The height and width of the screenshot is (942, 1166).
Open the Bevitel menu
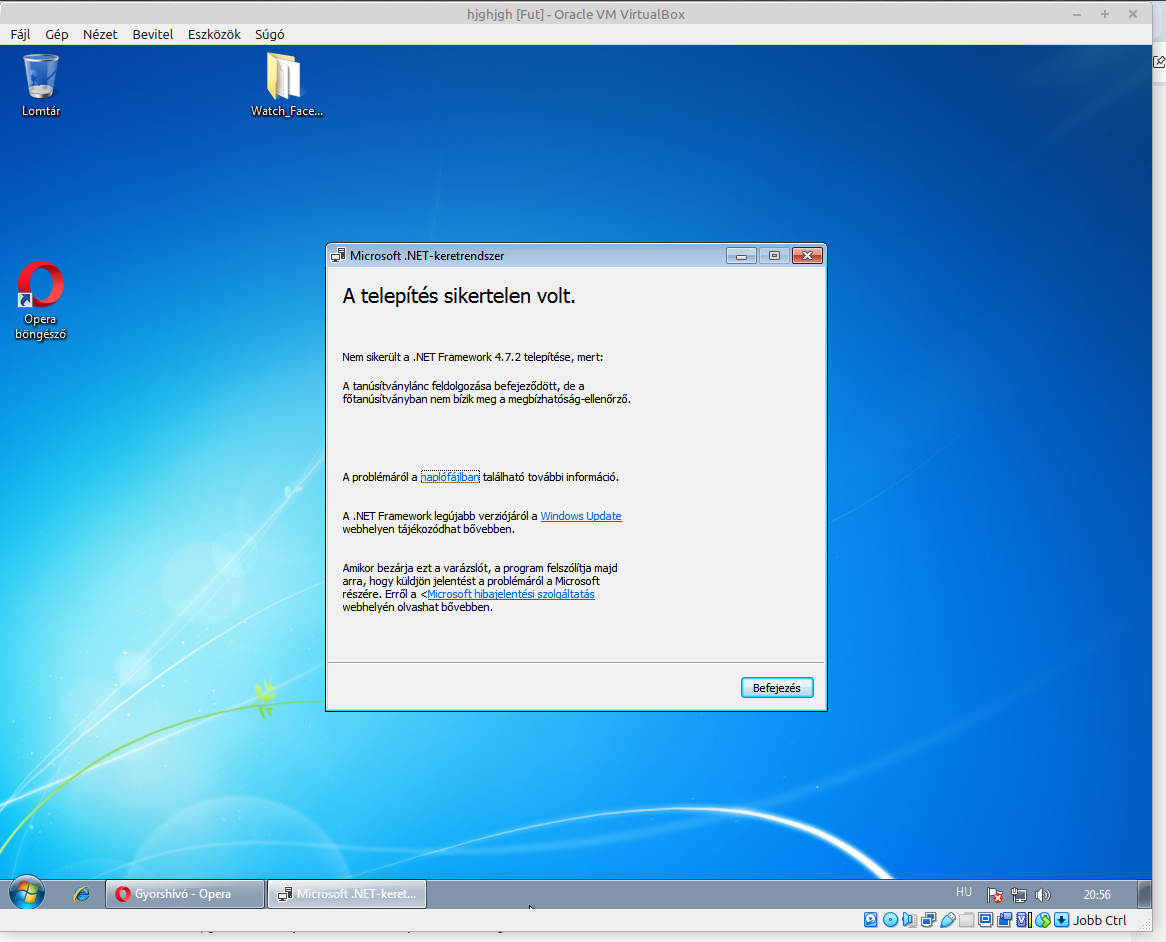152,34
